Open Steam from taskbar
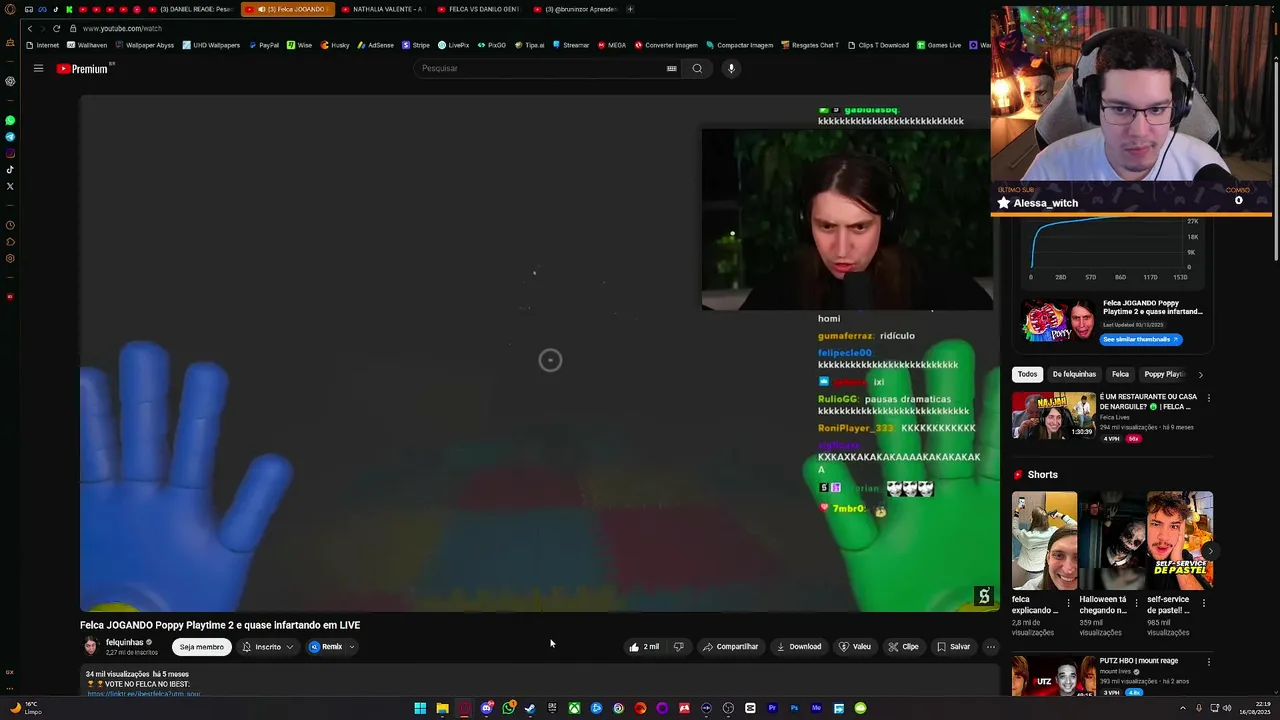The image size is (1280, 720). 530,708
